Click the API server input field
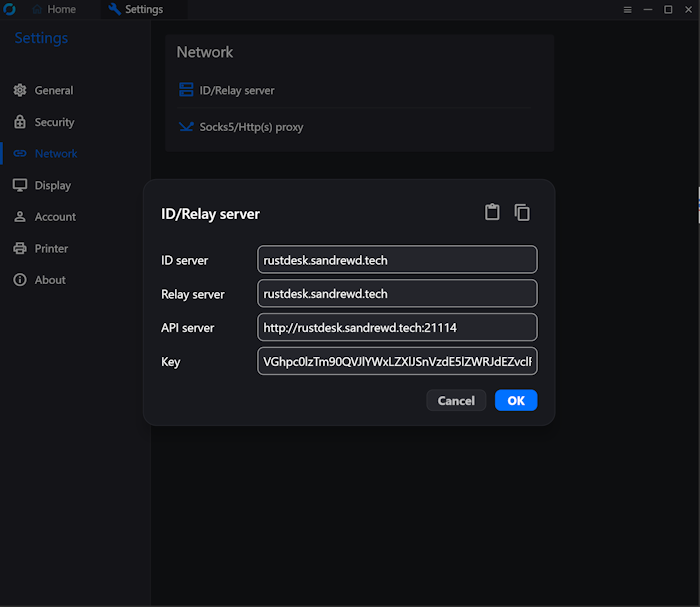This screenshot has width=700, height=607. click(397, 328)
